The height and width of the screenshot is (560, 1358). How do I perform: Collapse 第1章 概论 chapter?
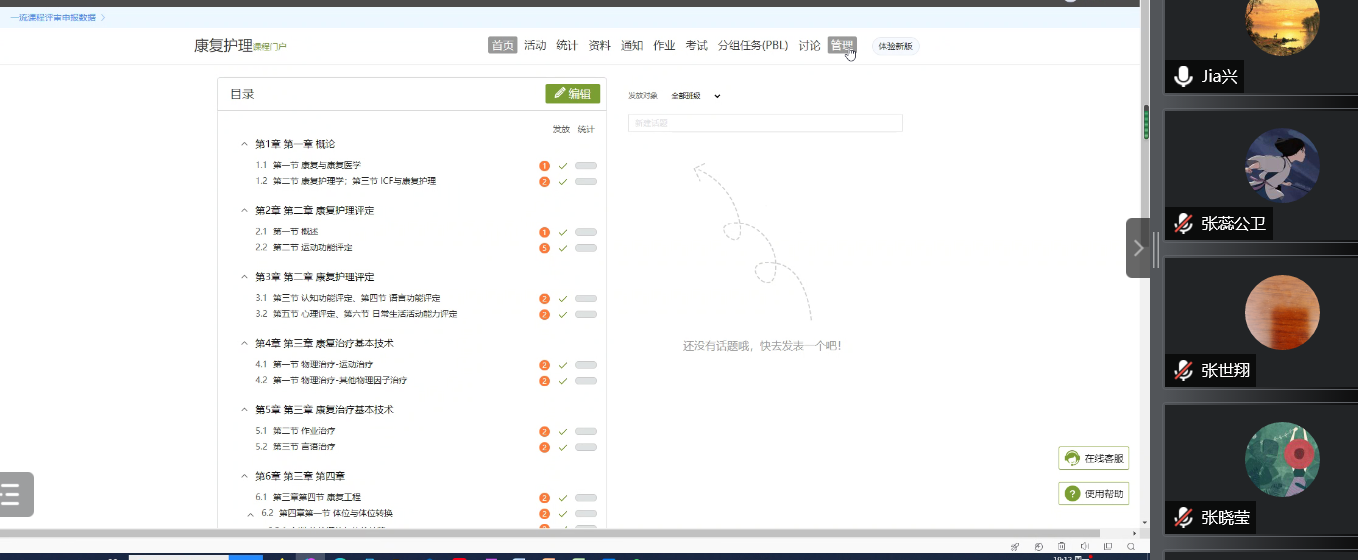(244, 144)
